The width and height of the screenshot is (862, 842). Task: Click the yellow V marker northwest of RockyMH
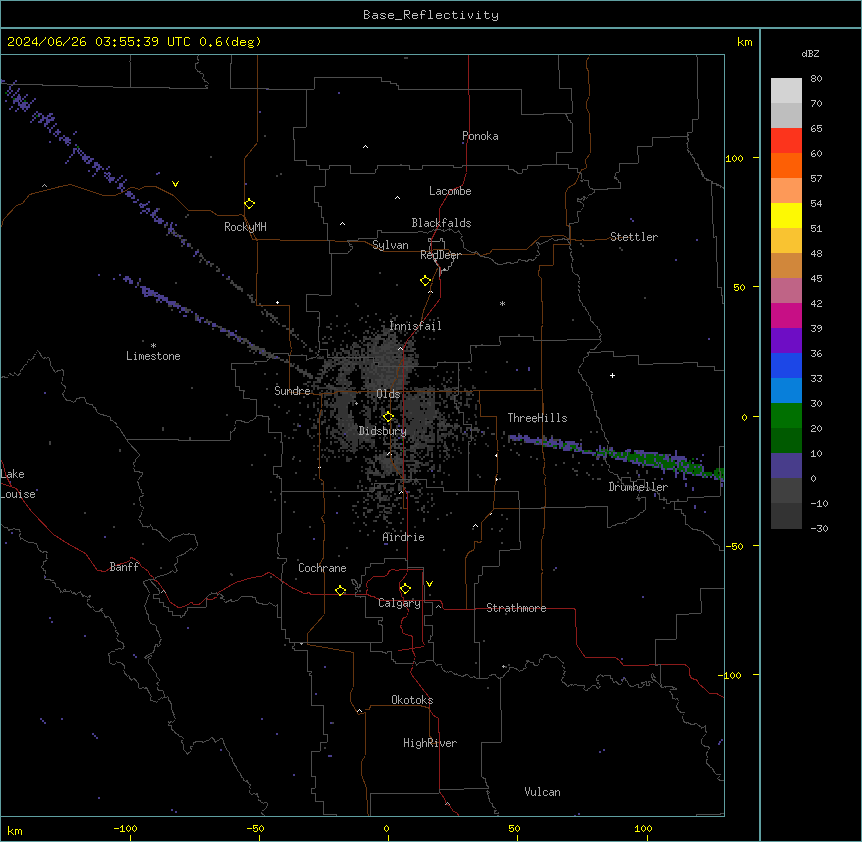175,184
